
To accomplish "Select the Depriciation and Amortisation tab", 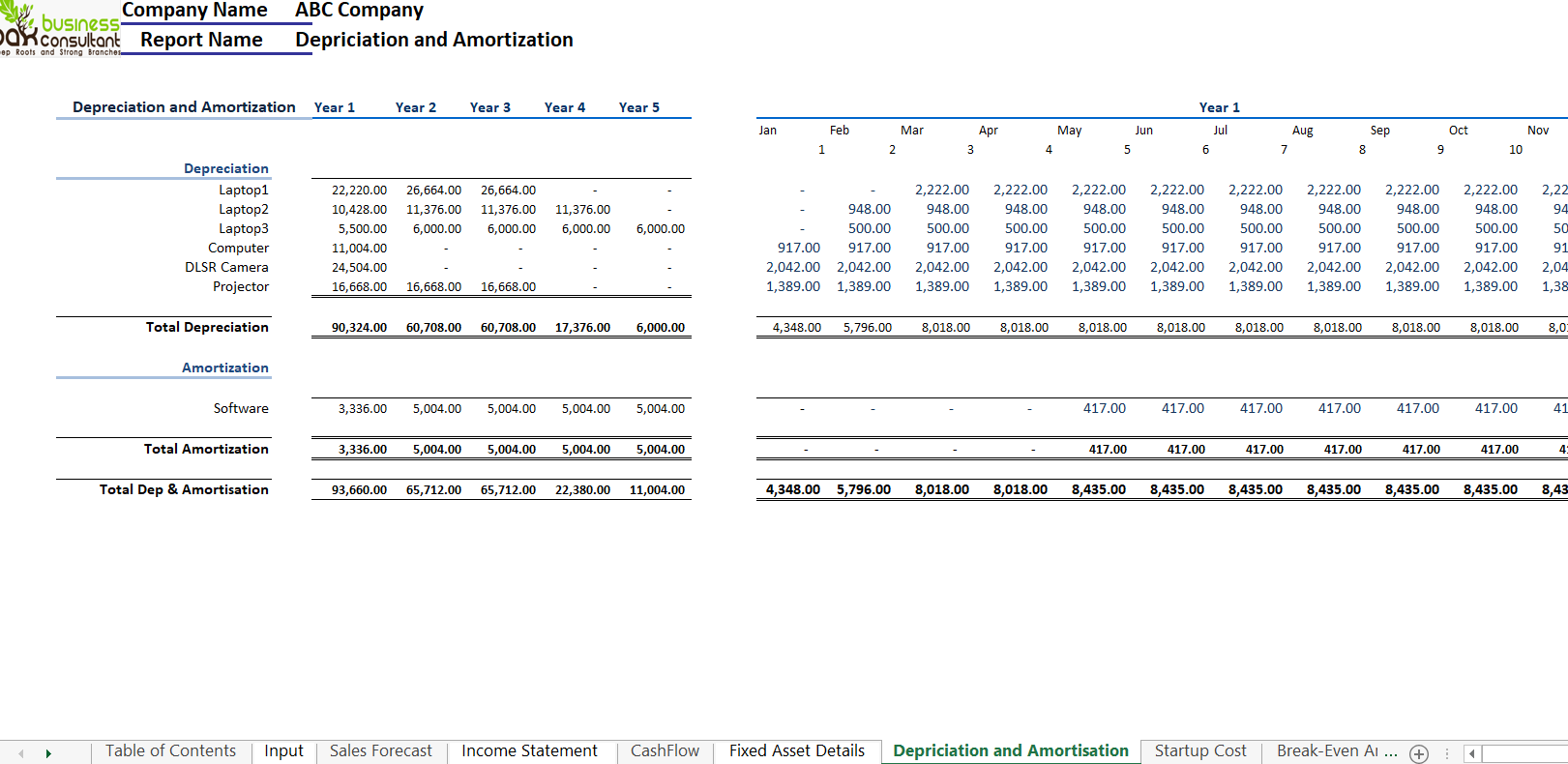I will coord(1011,751).
